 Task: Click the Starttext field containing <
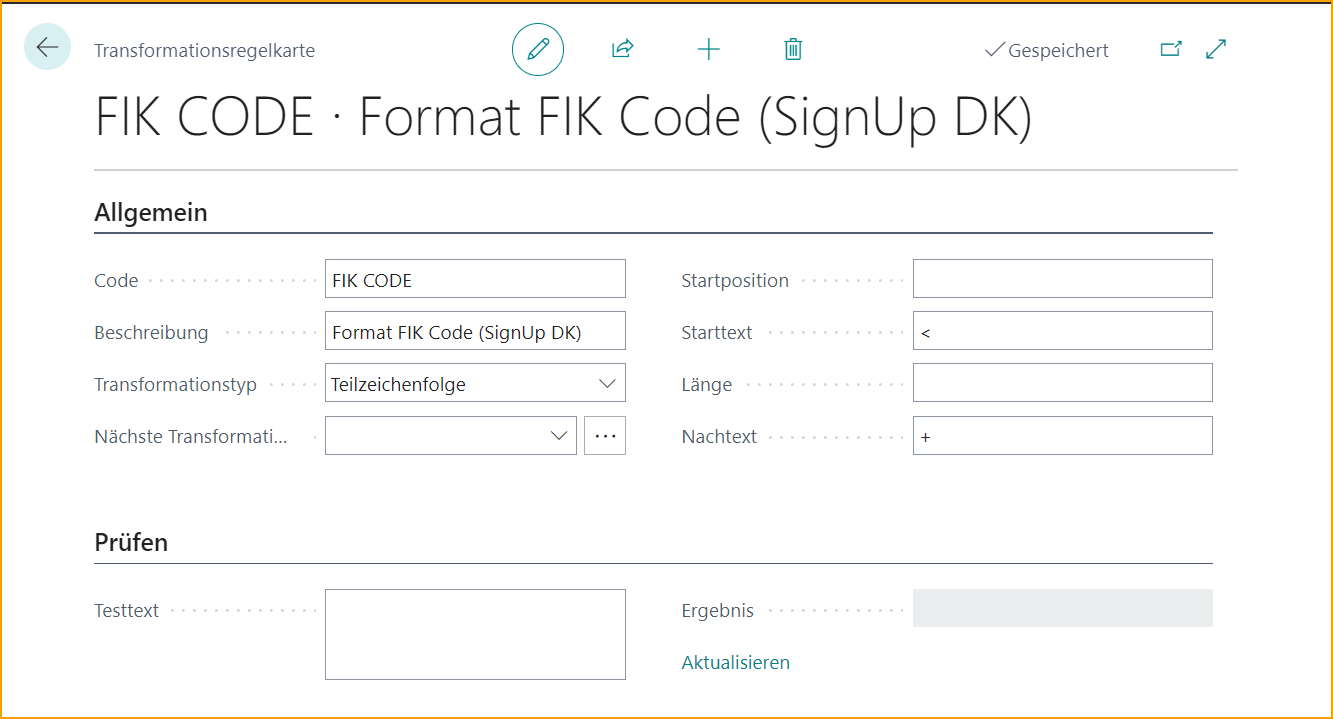pos(1062,332)
